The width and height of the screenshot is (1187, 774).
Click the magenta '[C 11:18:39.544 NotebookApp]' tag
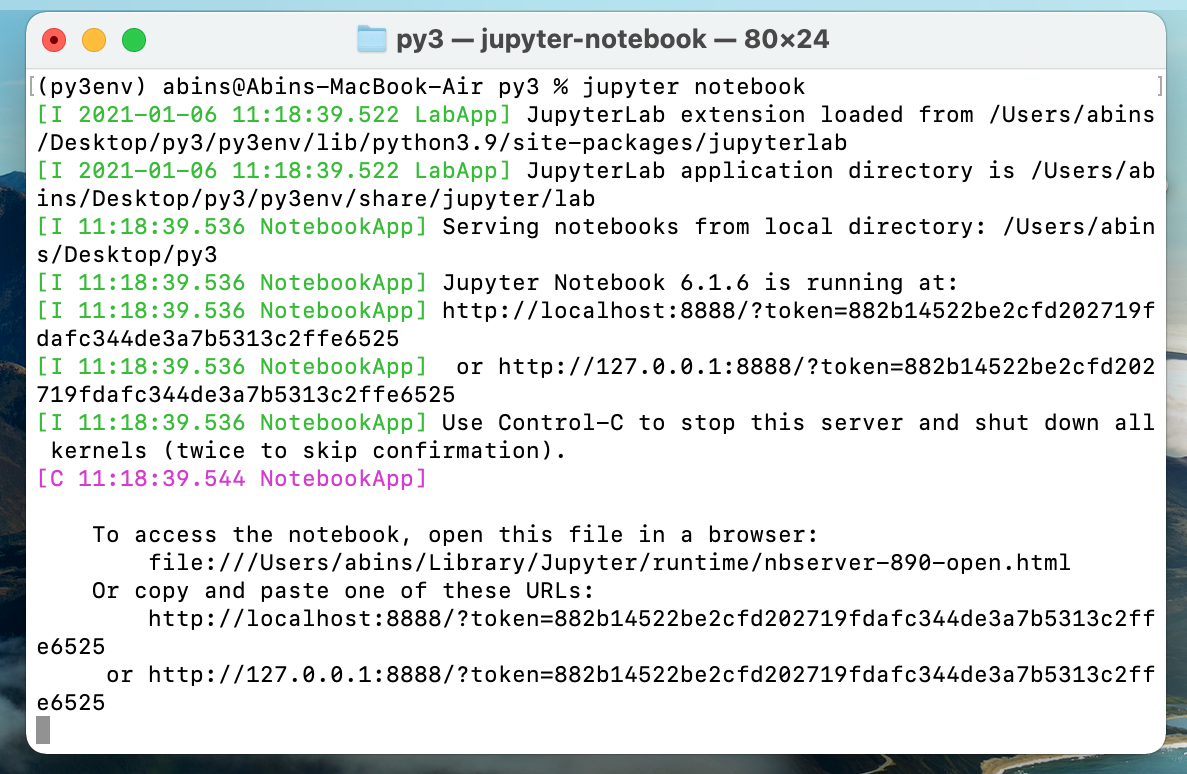coord(232,479)
